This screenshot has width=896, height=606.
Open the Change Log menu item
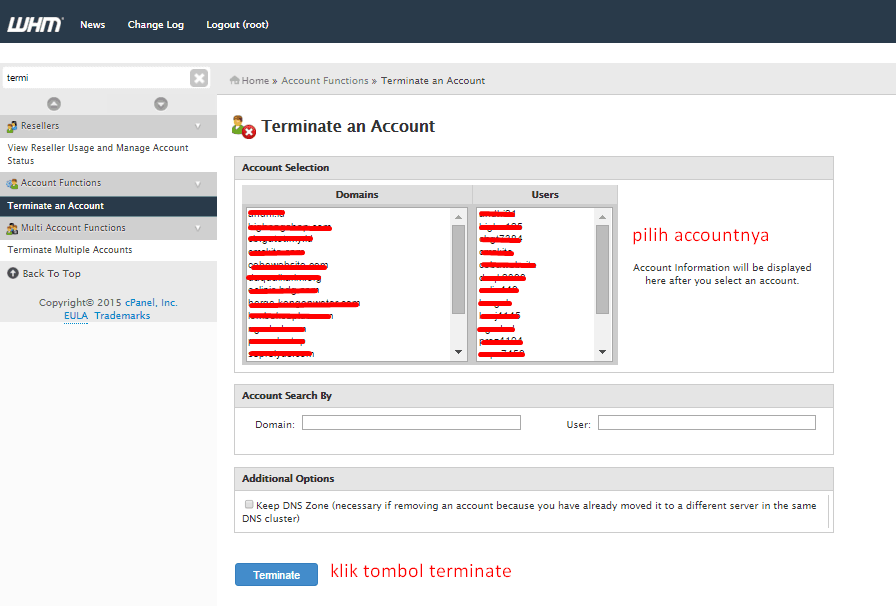click(x=155, y=25)
